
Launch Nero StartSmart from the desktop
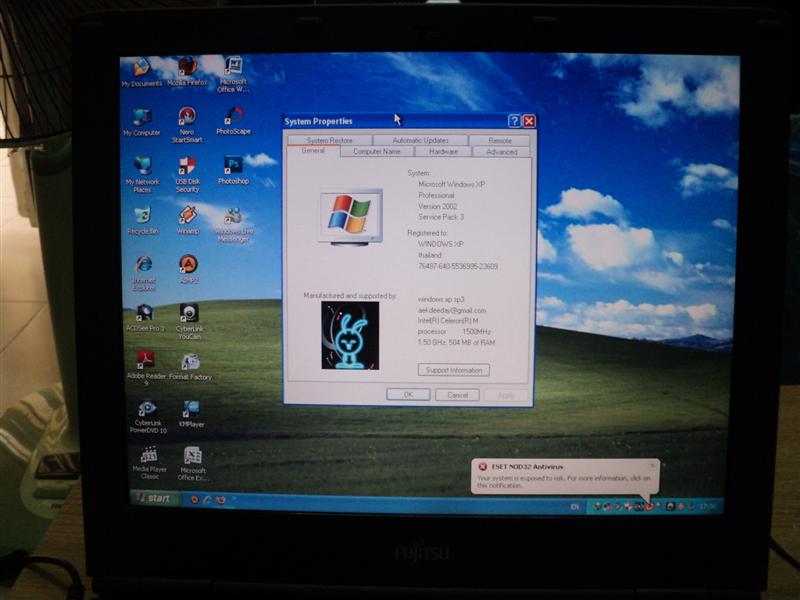(x=187, y=124)
